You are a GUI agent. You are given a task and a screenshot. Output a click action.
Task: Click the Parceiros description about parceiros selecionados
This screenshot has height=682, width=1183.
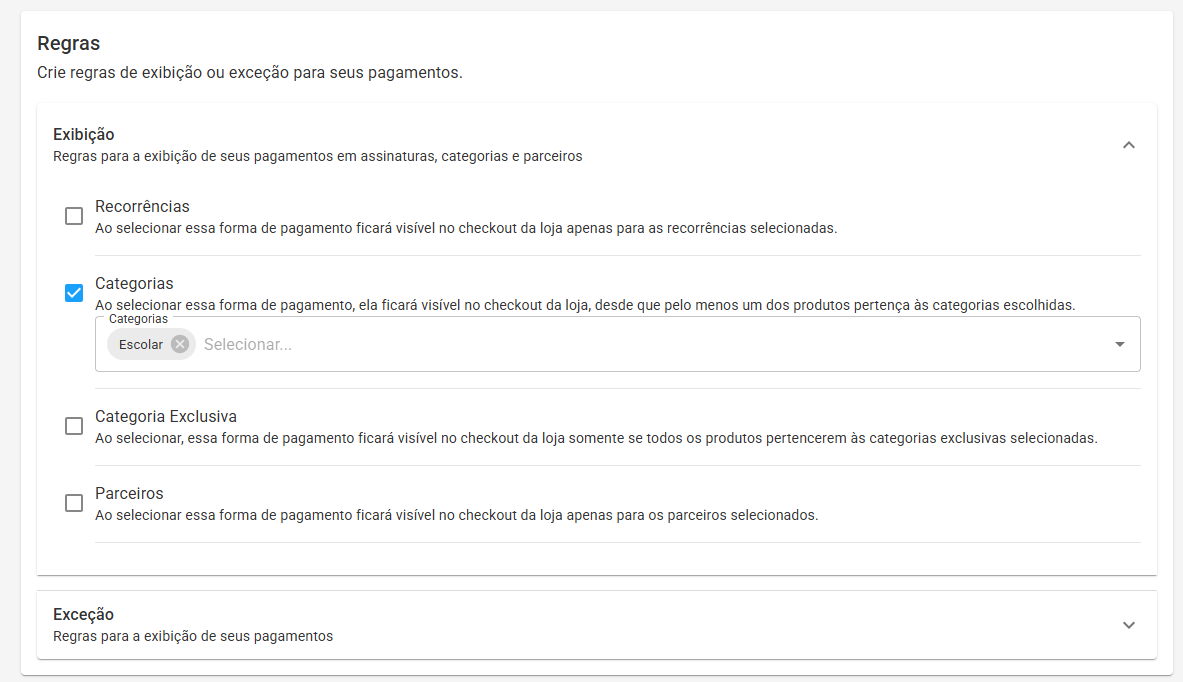[456, 515]
